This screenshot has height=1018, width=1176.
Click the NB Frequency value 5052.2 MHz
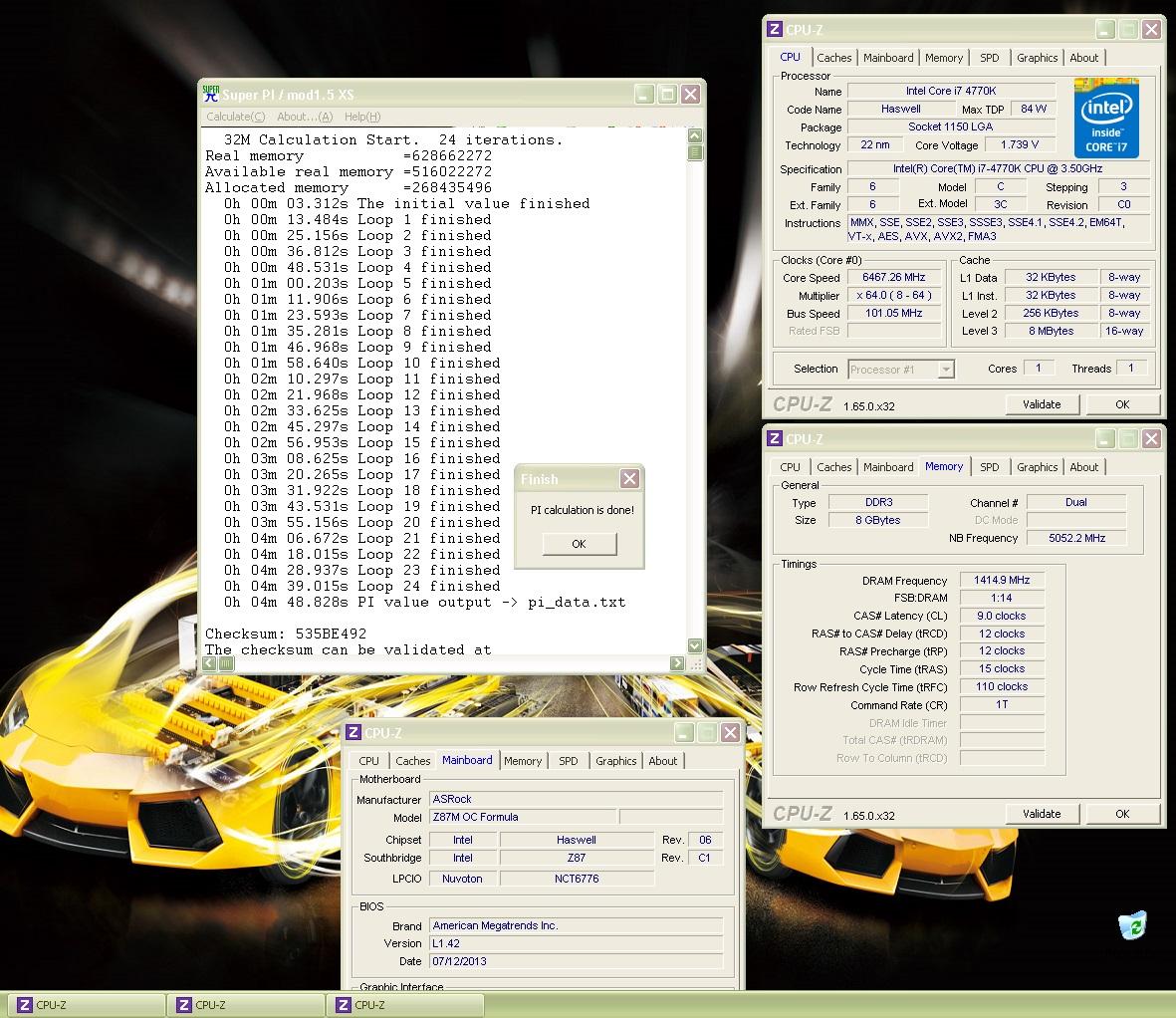pyautogui.click(x=1076, y=538)
